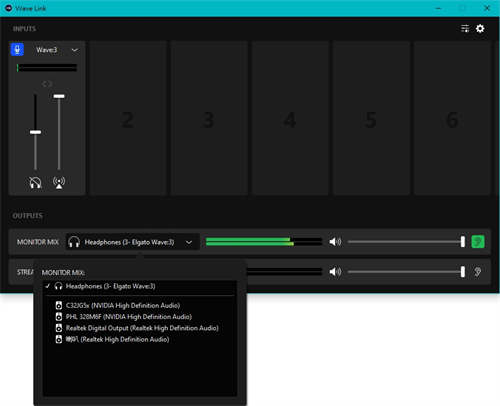
Task: Click the Wave:3 stream volume fader handle
Action: (59, 96)
